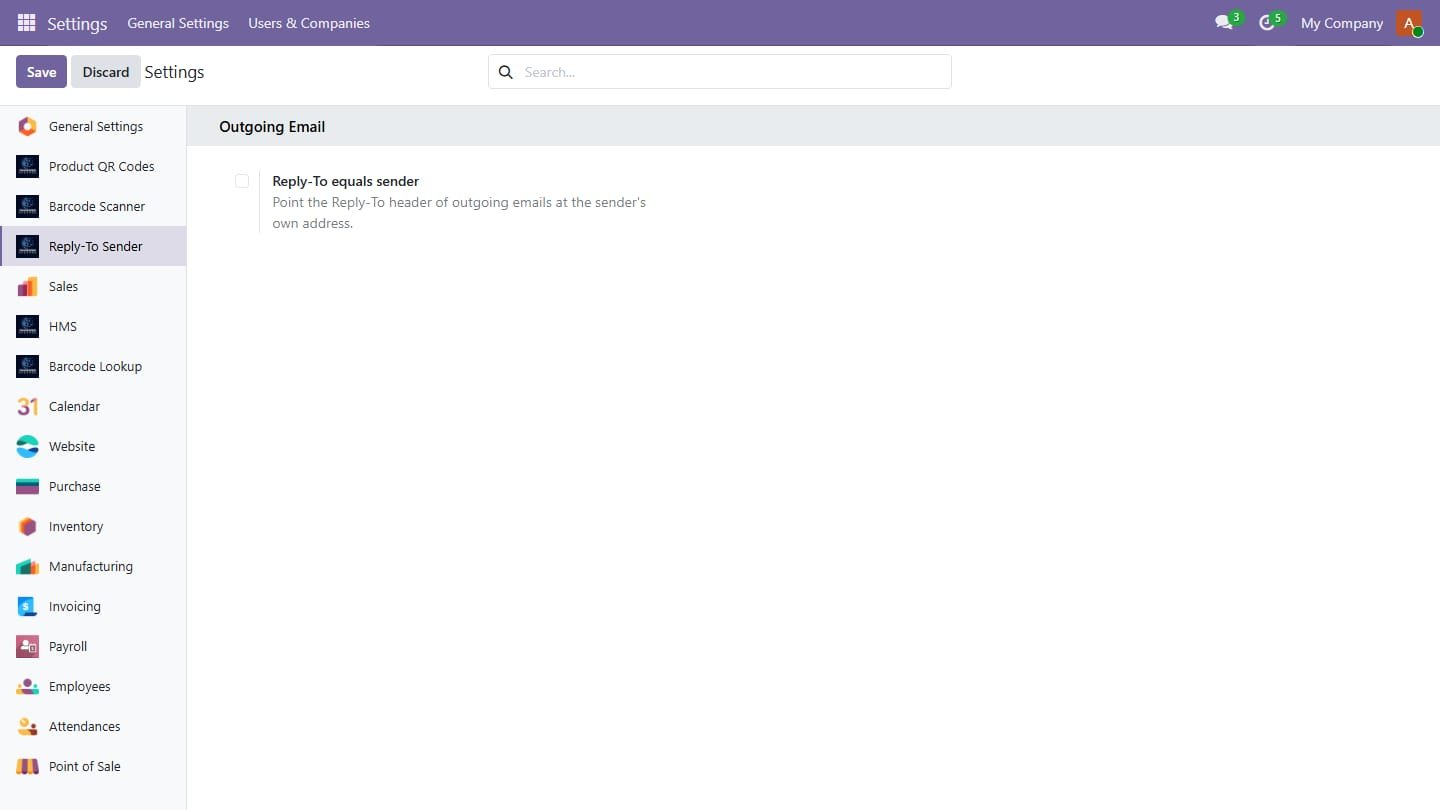Select the Inventory label in the sidebar
The image size is (1440, 810).
[x=76, y=527]
